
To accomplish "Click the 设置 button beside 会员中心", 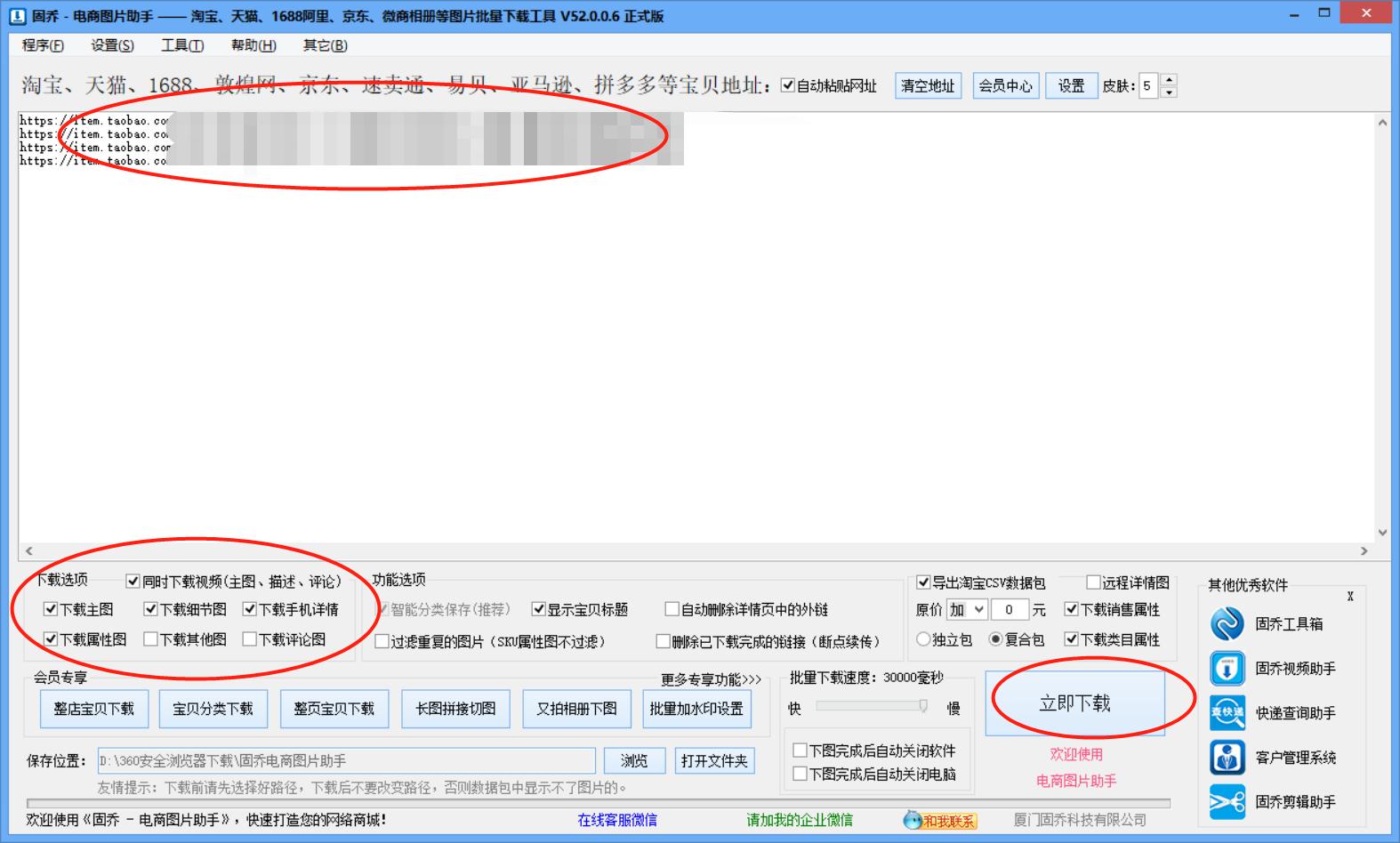I will [1070, 86].
